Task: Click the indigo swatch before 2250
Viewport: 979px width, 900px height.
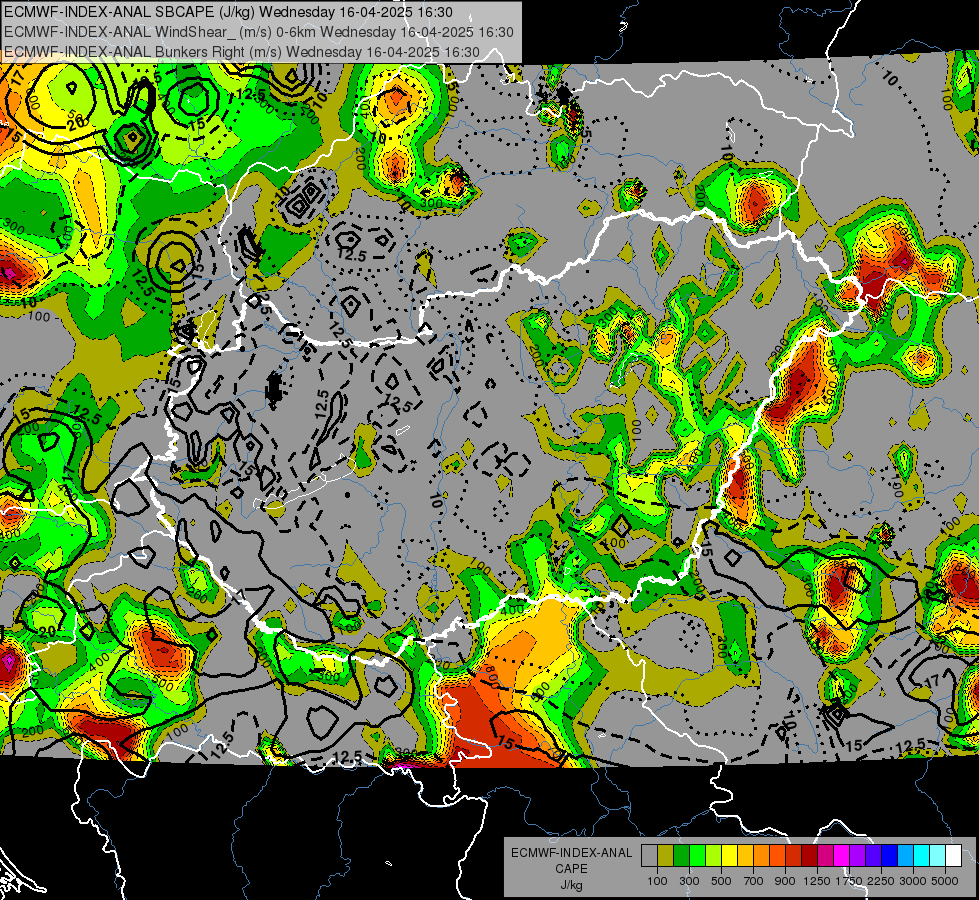Action: pos(873,856)
